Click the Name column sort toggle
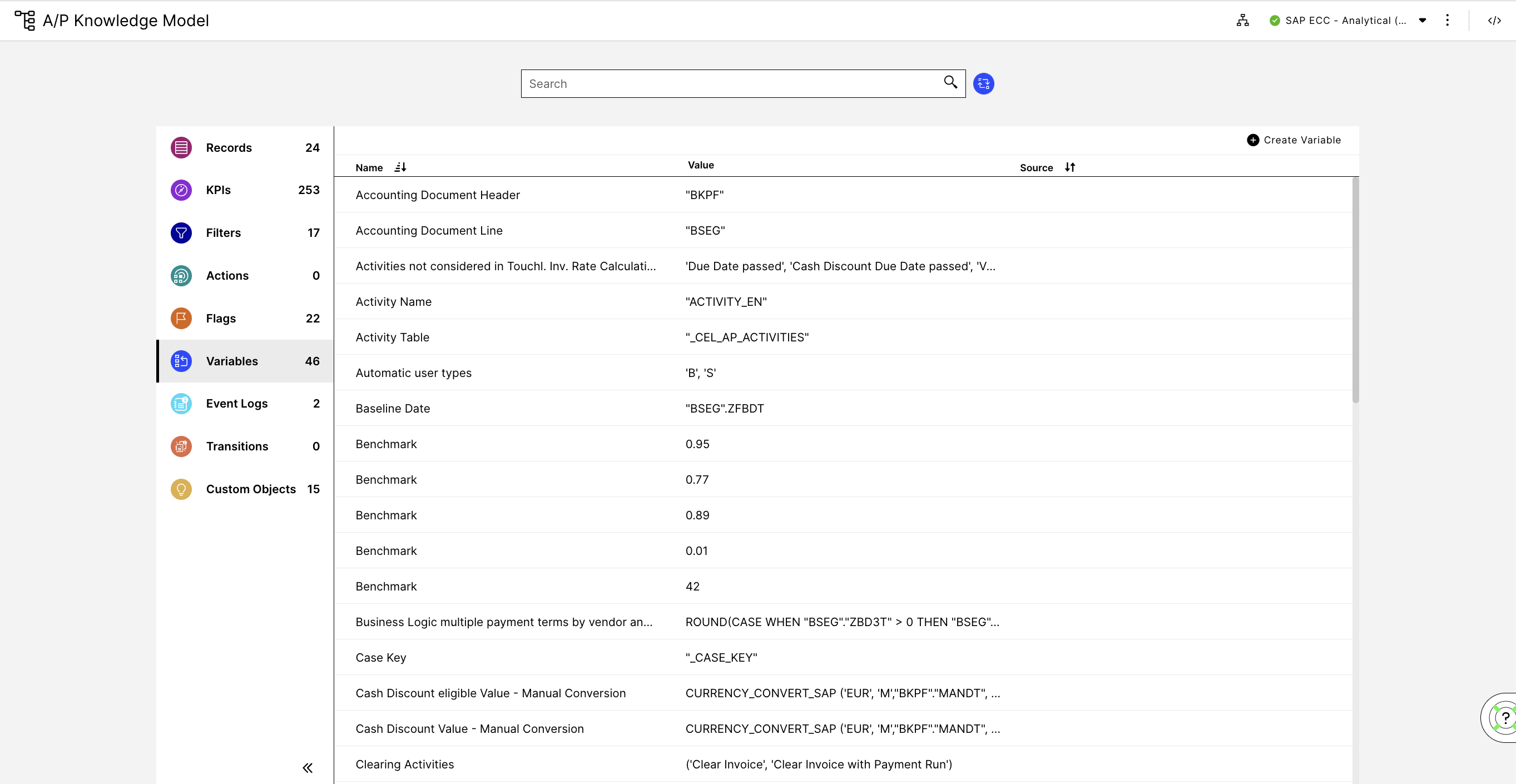1516x784 pixels. (399, 167)
